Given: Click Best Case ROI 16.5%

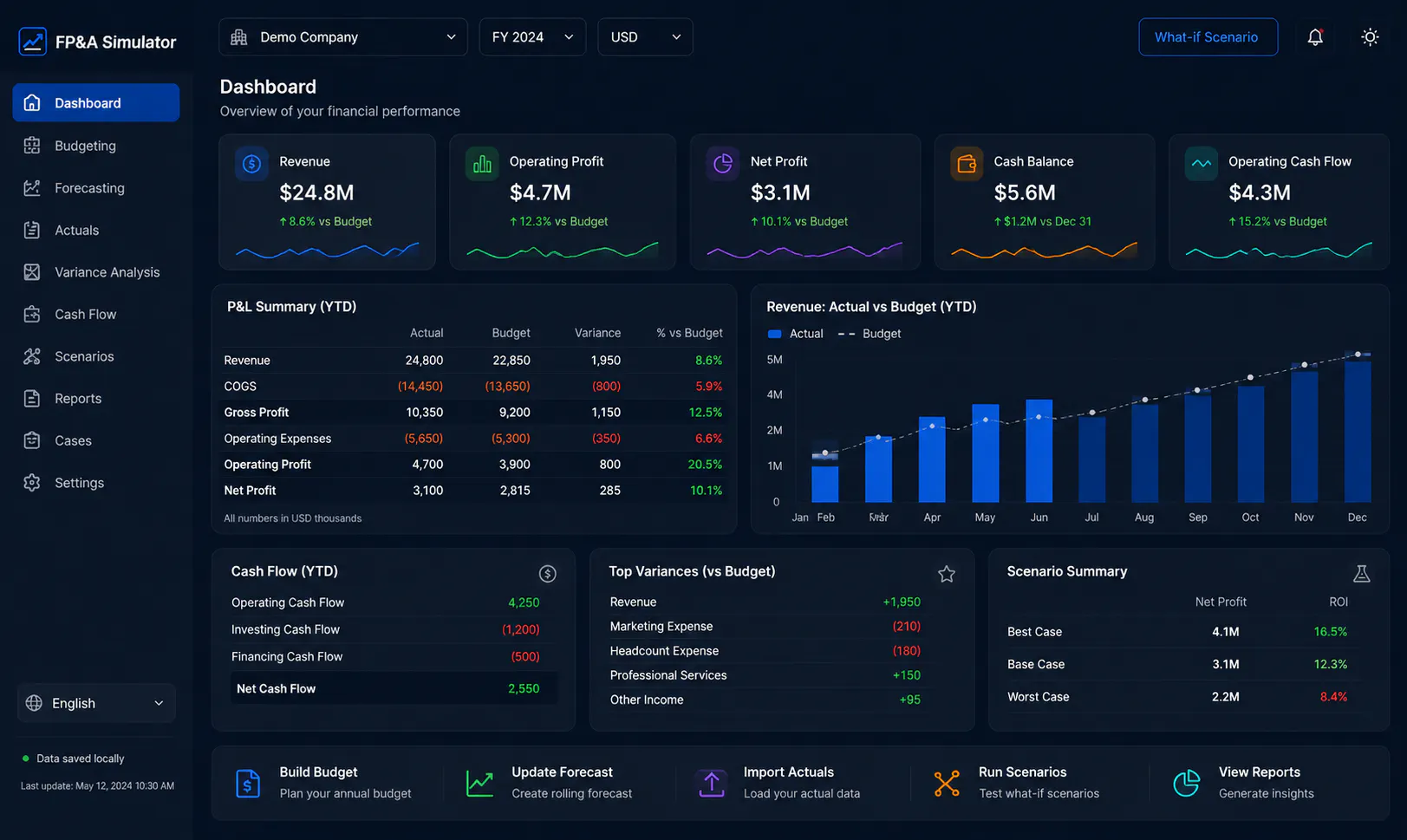Looking at the screenshot, I should coord(1331,632).
